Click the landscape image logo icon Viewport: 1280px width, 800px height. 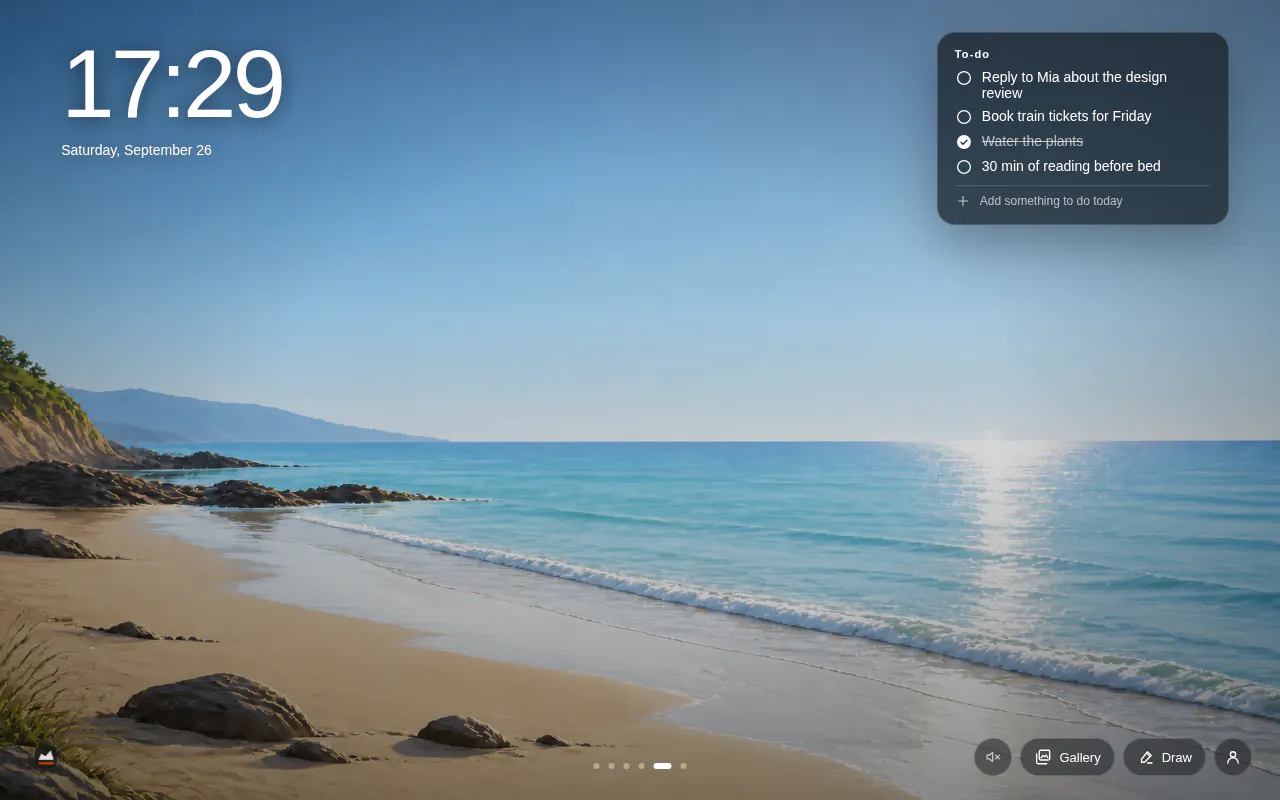46,757
